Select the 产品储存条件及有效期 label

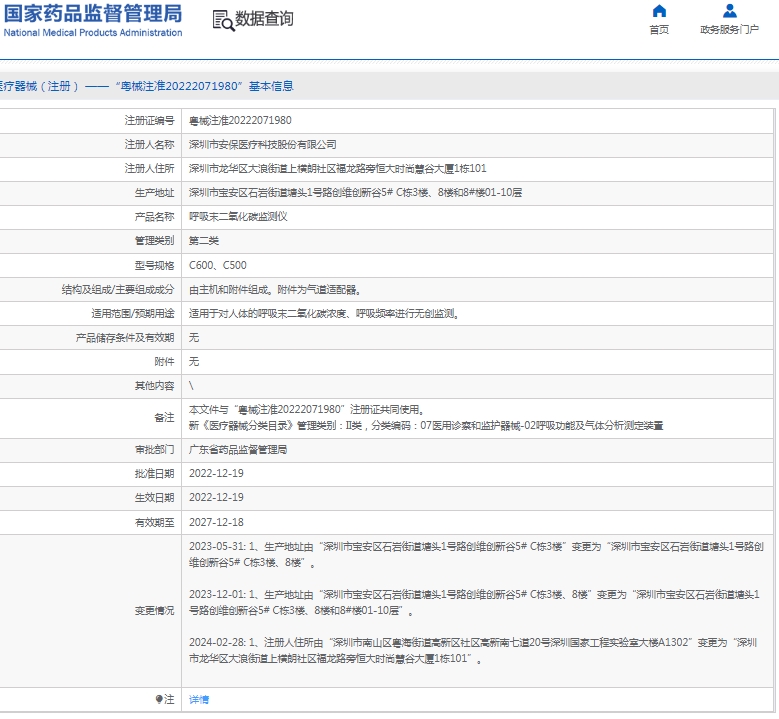[125, 338]
